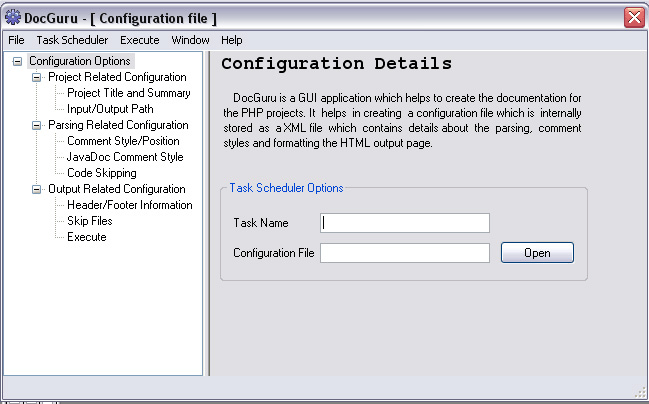
Task: Select JavaDoc Comment Style tree item
Action: pyautogui.click(x=125, y=157)
